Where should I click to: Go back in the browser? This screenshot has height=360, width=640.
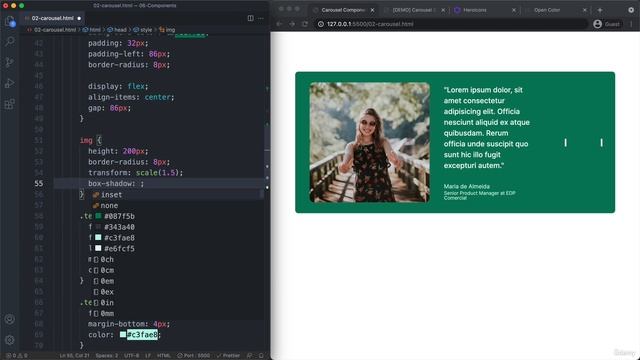coord(280,24)
